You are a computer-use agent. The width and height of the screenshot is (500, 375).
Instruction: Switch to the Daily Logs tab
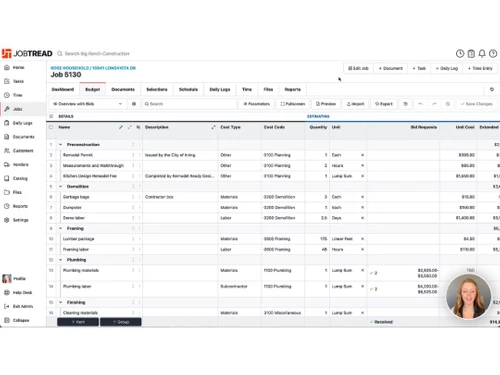click(x=220, y=89)
